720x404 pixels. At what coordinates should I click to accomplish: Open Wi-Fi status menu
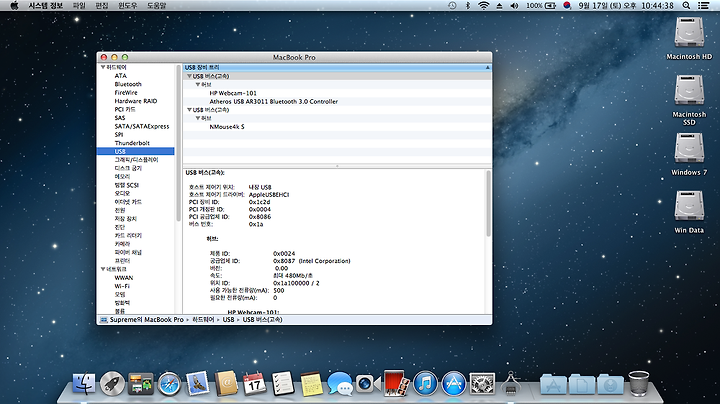pyautogui.click(x=484, y=6)
